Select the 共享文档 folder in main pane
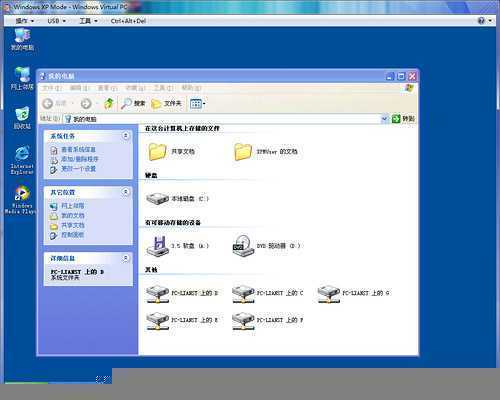Screen dimensions: 500x400 171,152
